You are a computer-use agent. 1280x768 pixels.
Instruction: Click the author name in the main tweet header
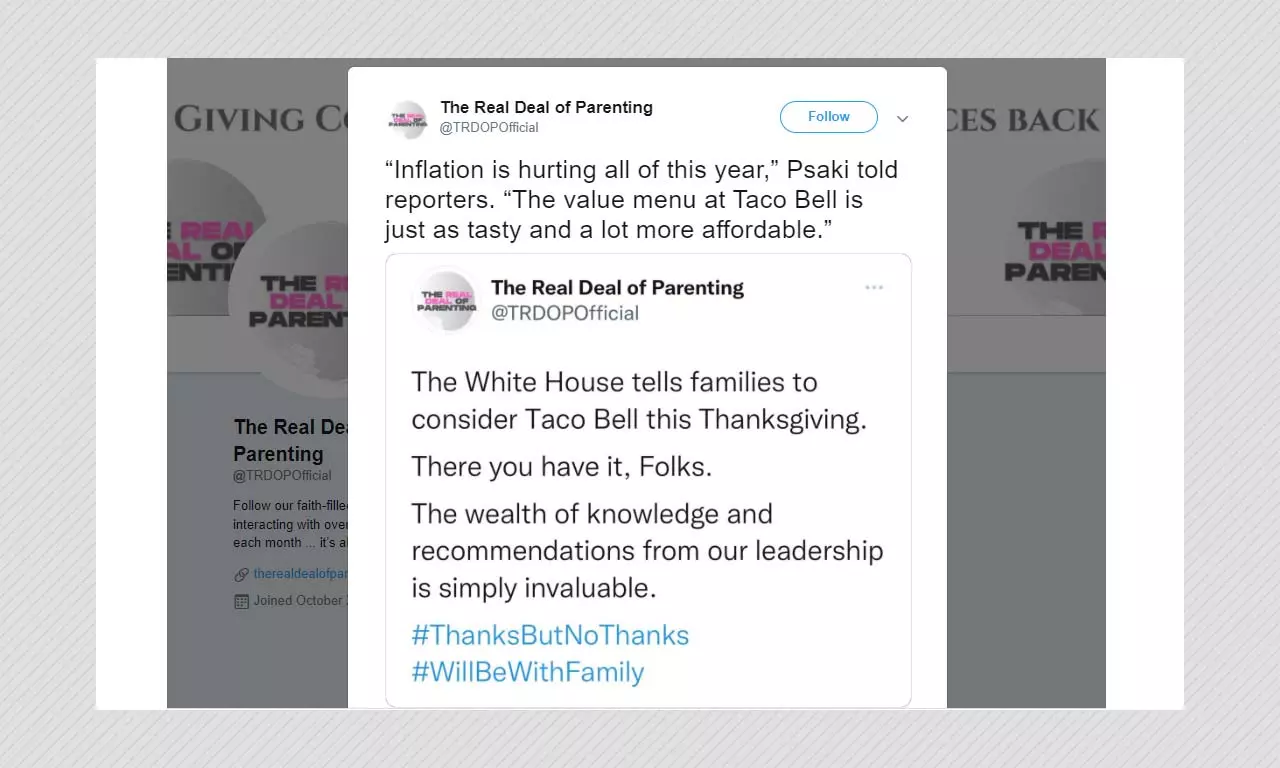546,107
